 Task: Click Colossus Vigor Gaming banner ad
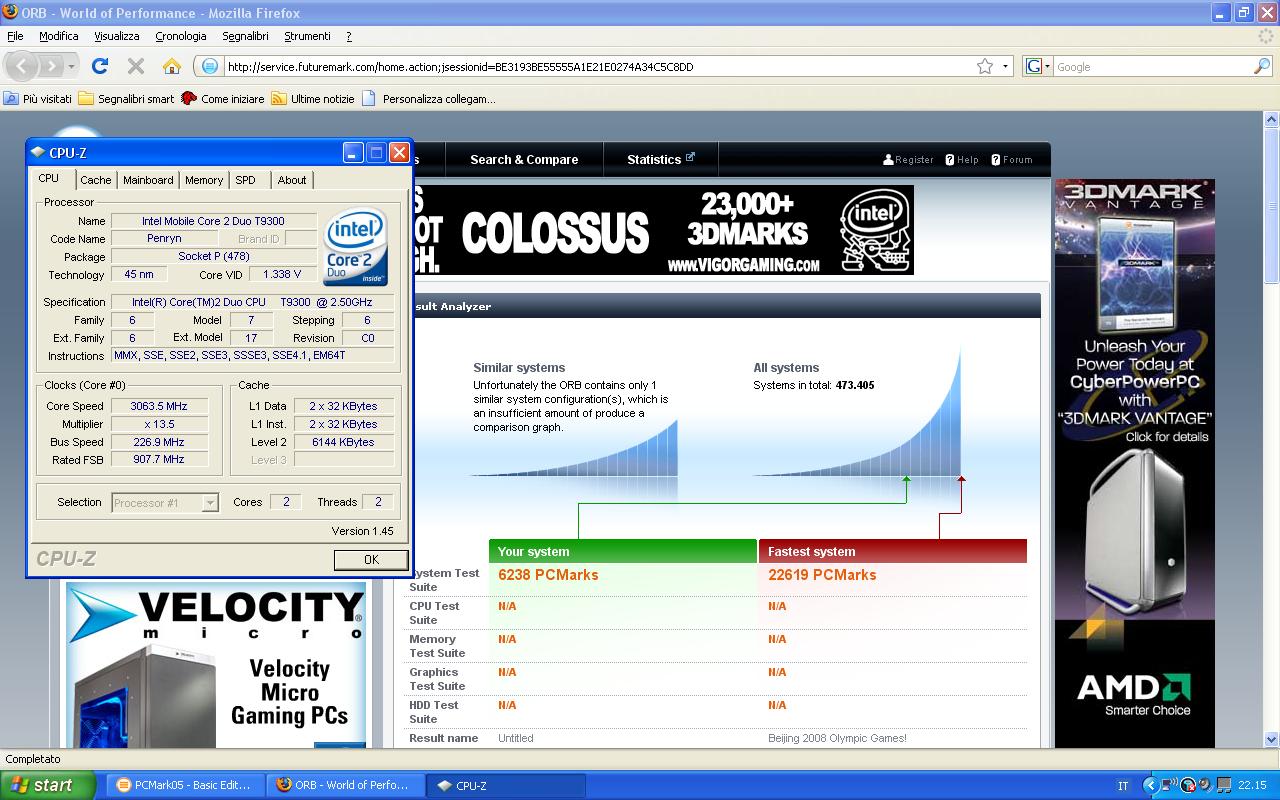tap(663, 230)
